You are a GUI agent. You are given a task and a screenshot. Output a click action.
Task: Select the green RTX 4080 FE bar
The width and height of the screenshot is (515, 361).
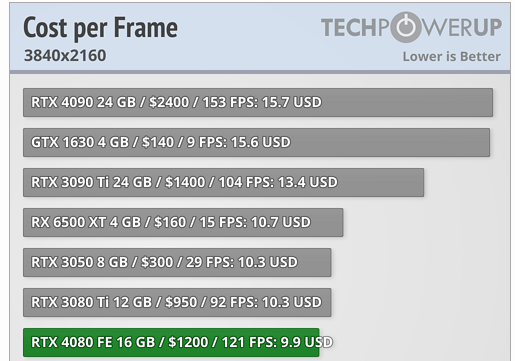[171, 342]
